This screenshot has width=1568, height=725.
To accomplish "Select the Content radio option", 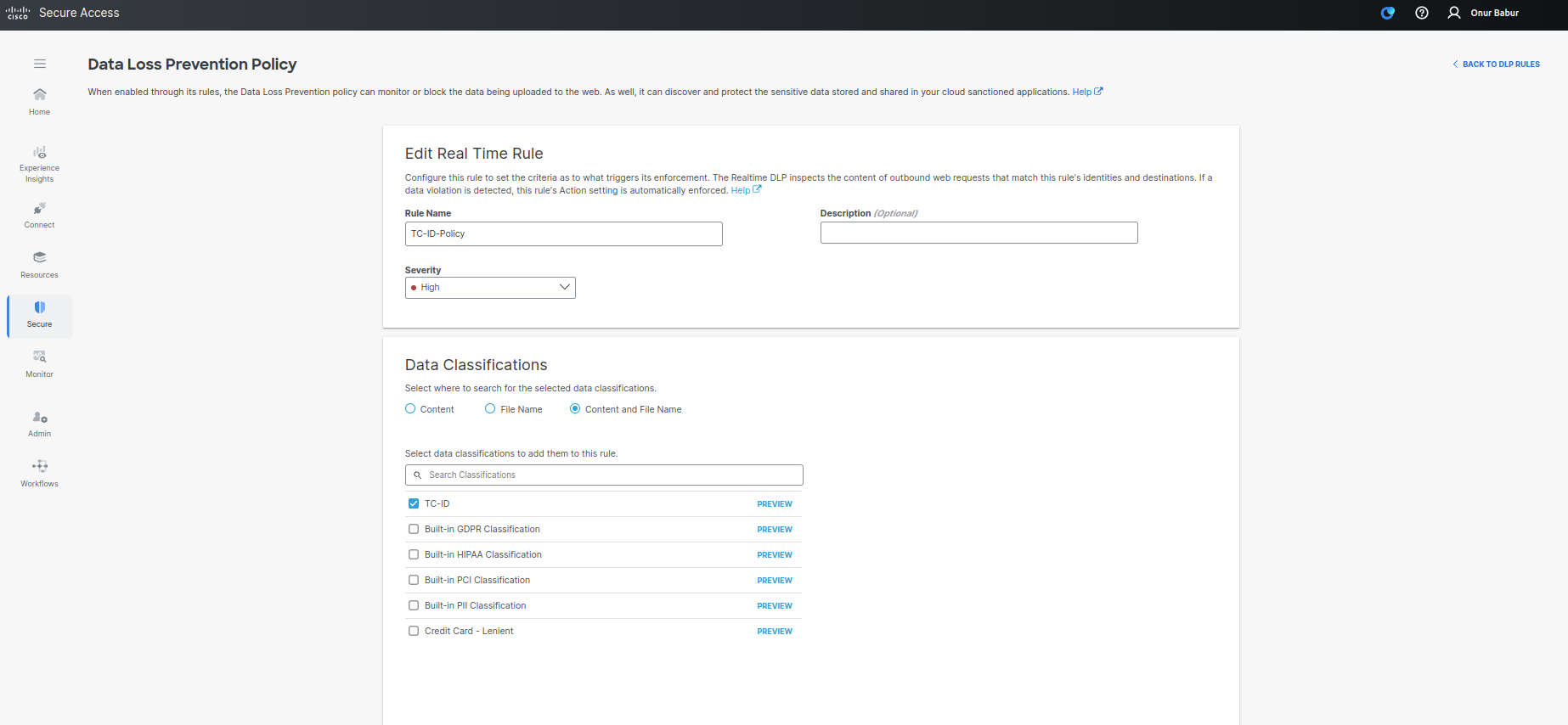I will [410, 409].
